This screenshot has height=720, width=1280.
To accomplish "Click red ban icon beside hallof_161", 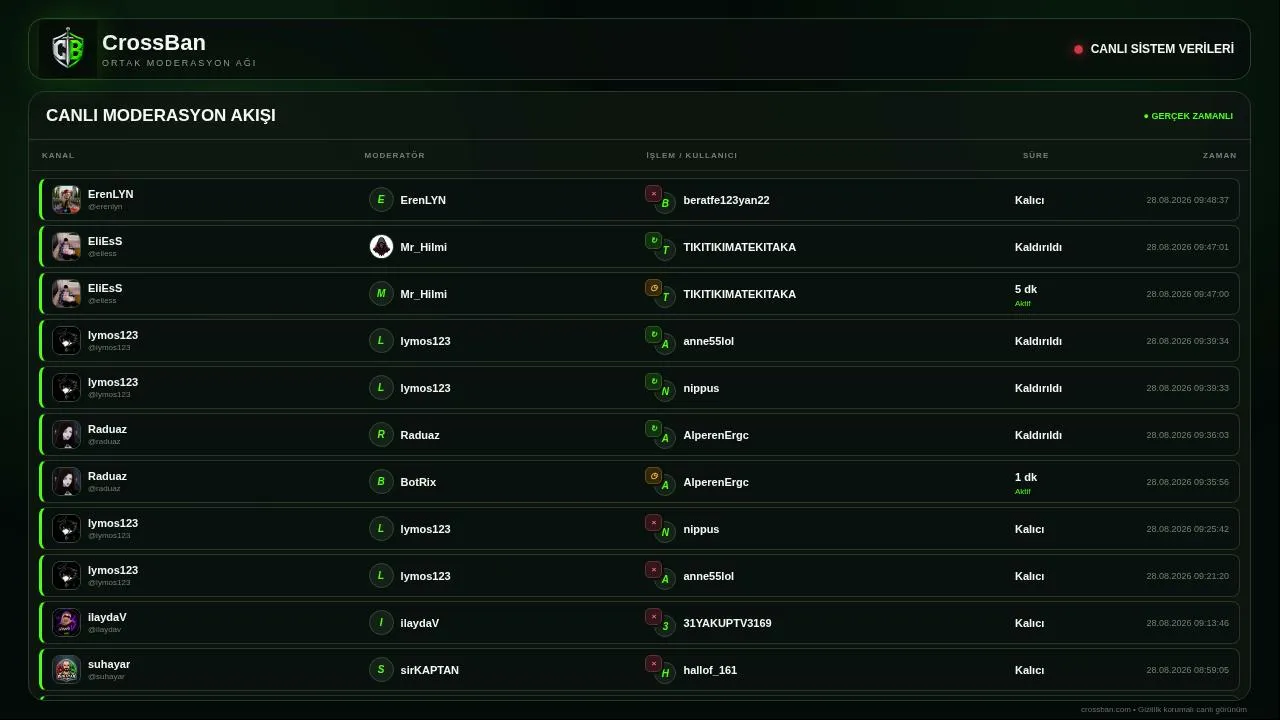I will pos(653,664).
